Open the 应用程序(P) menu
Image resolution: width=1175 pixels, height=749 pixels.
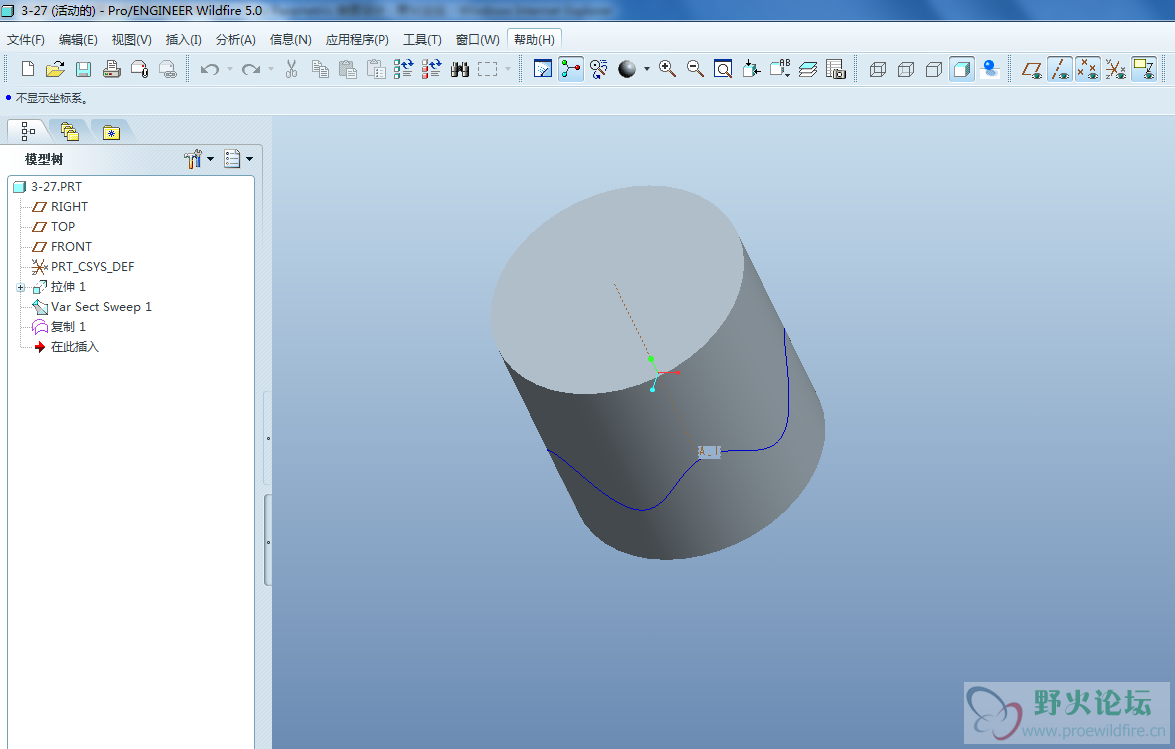pos(357,40)
